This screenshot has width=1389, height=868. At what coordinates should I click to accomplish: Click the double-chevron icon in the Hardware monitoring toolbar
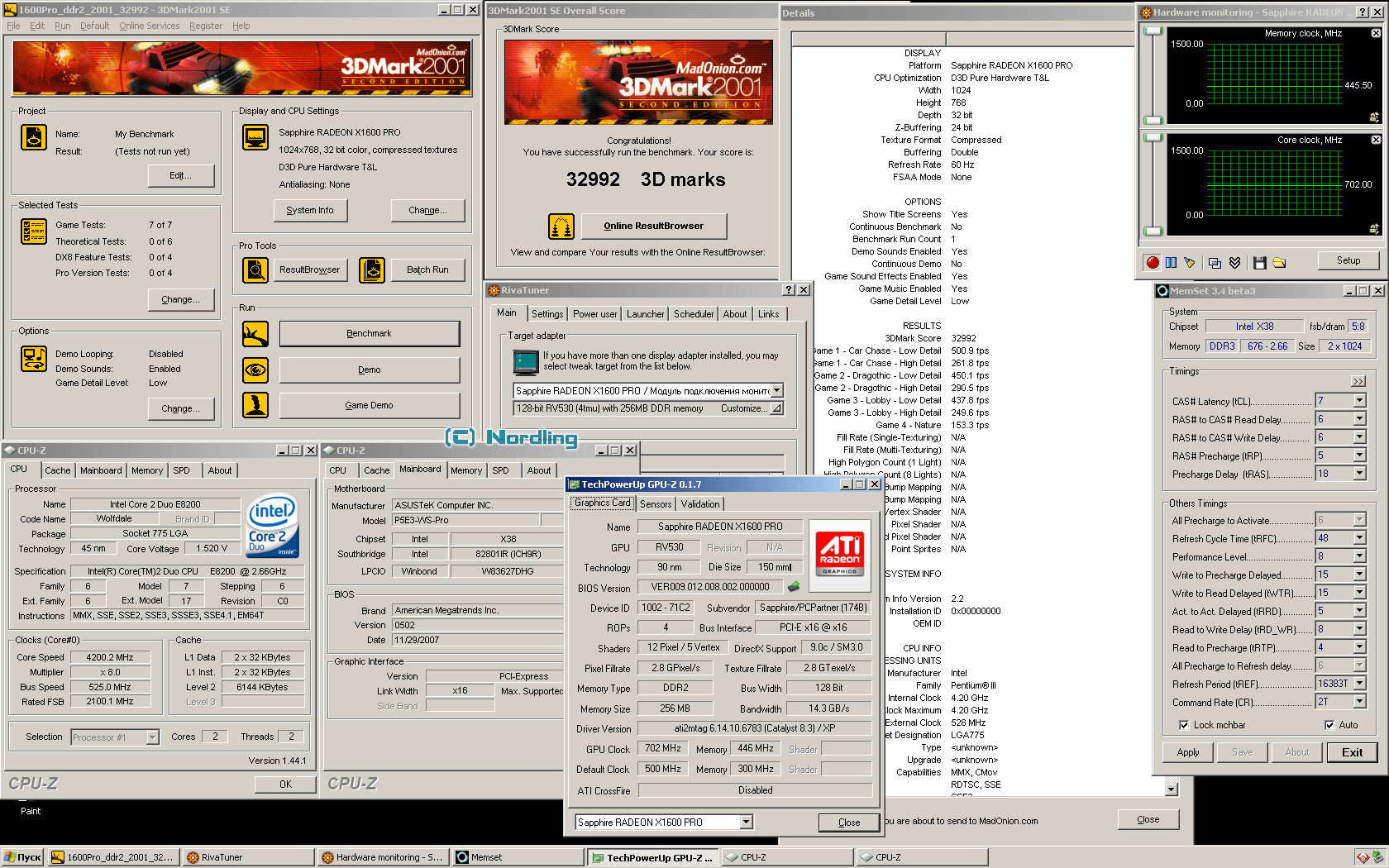[x=1234, y=262]
